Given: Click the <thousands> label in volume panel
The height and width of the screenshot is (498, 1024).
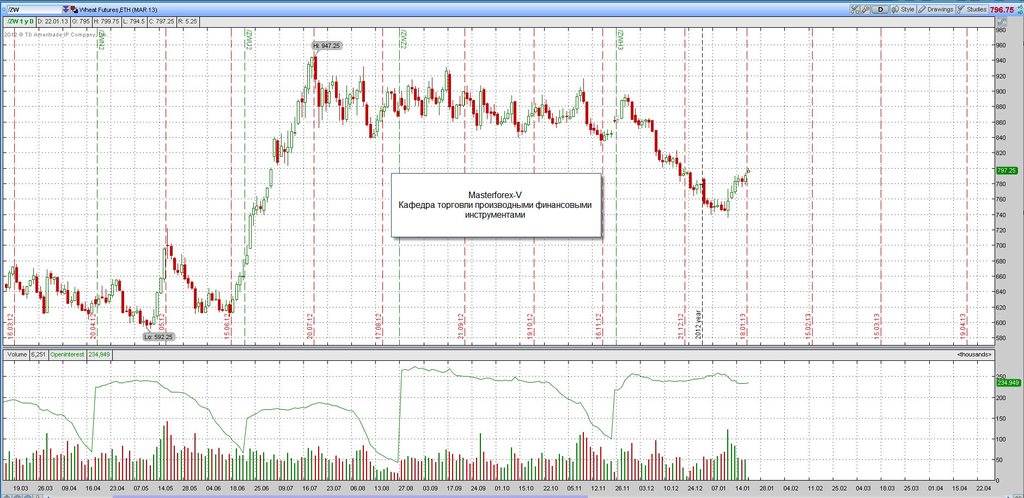Looking at the screenshot, I should coord(974,354).
